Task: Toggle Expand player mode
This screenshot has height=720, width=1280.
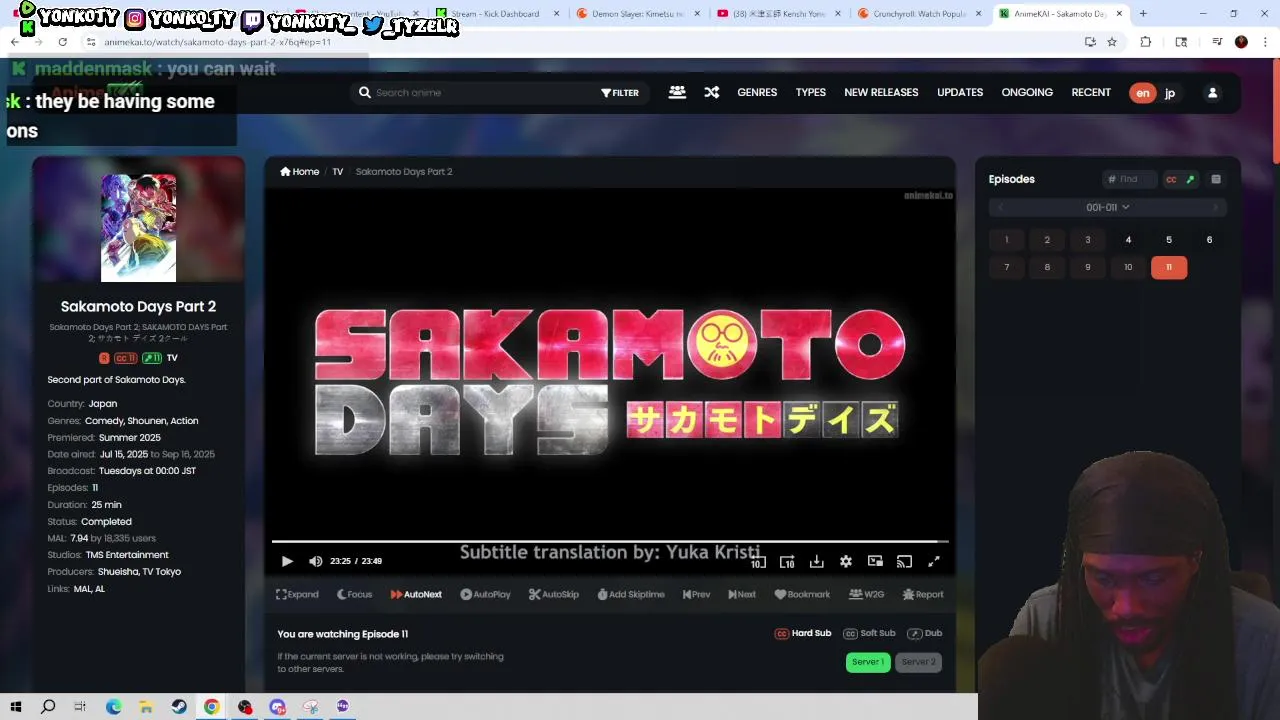Action: pos(297,594)
